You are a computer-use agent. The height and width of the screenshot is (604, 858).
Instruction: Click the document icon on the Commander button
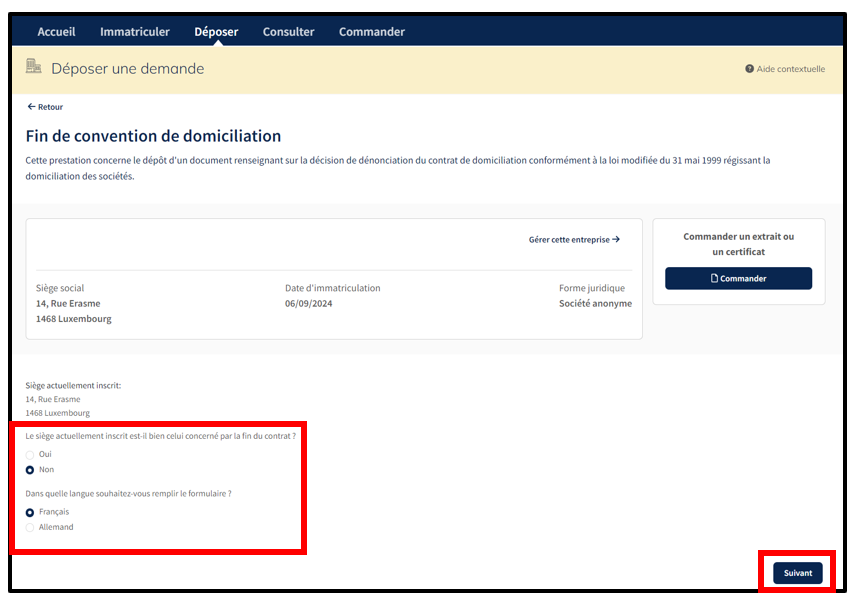coord(714,278)
